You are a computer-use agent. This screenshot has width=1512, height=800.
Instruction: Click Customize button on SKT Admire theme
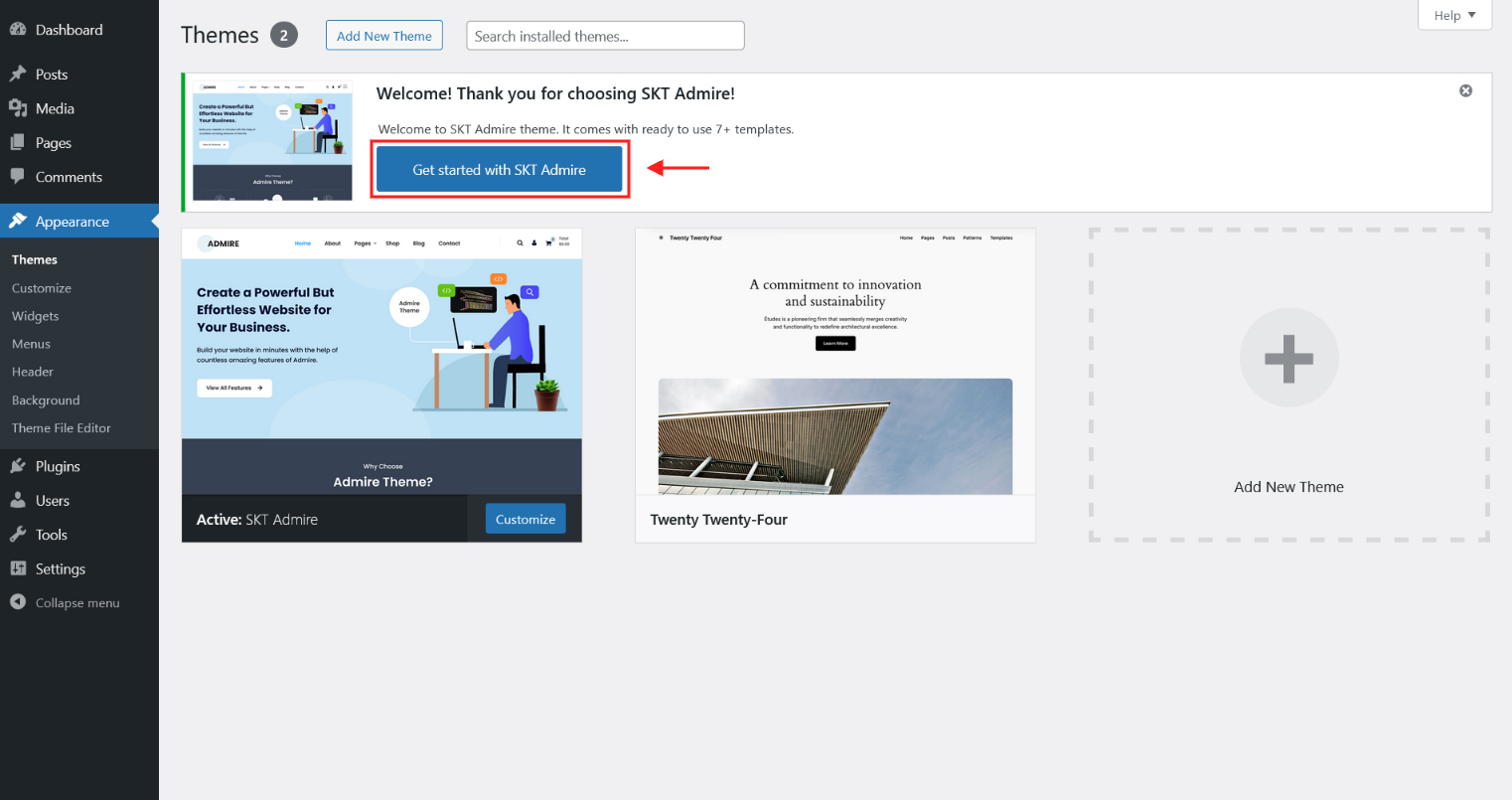click(x=526, y=519)
